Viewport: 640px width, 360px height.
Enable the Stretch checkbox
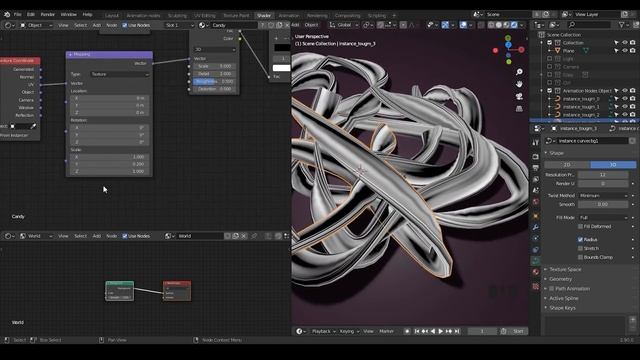pyautogui.click(x=580, y=248)
